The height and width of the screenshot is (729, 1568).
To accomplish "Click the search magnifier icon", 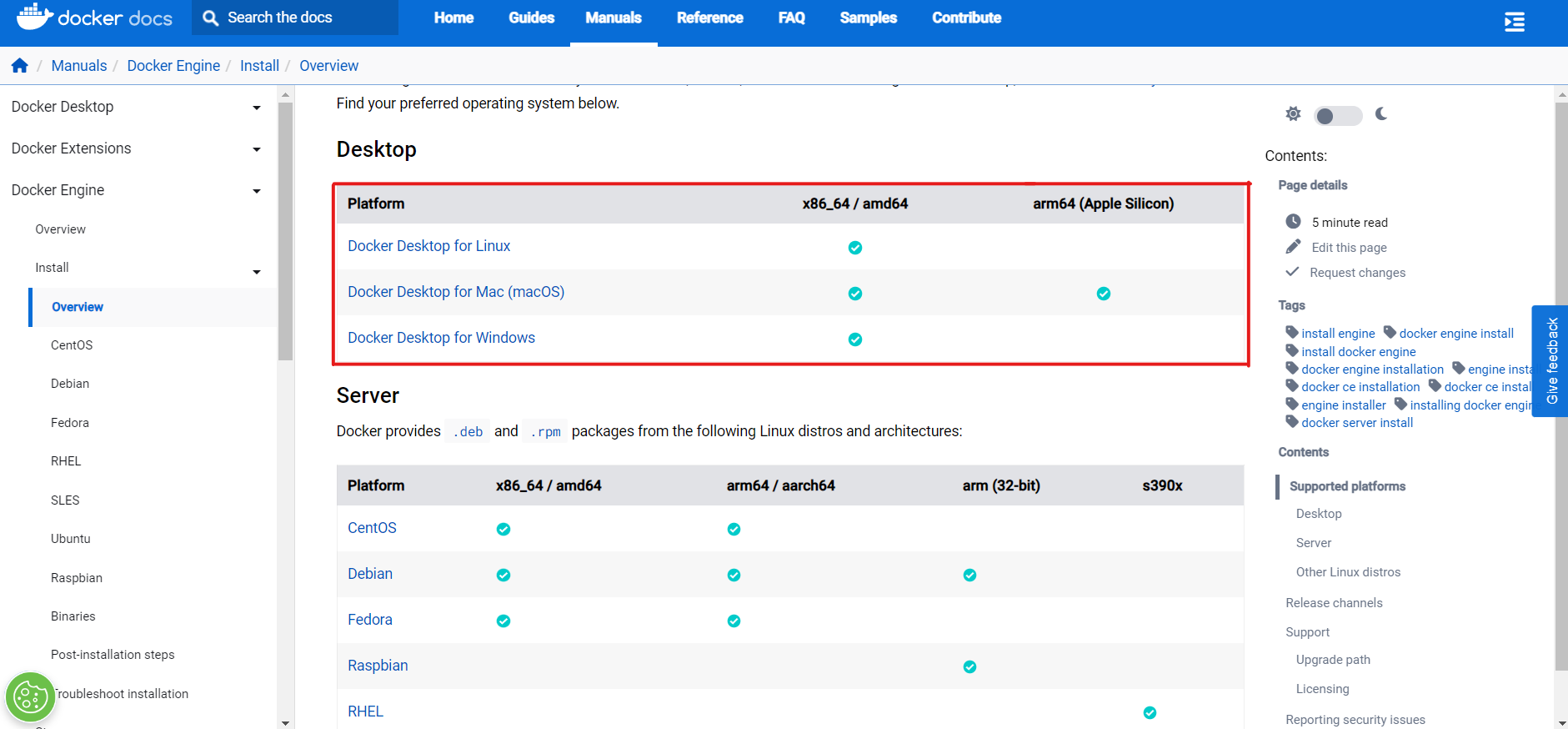I will point(211,18).
